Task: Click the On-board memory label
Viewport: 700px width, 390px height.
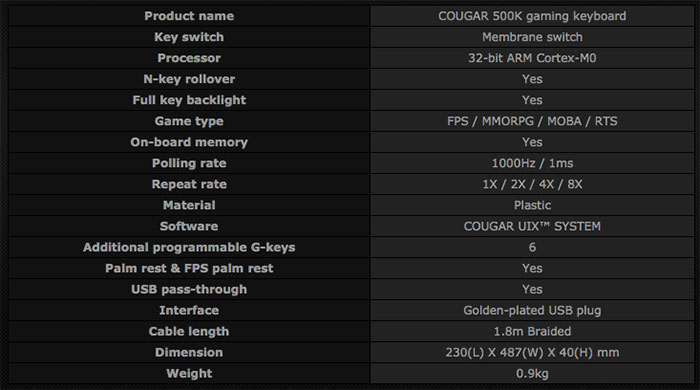Action: [x=189, y=142]
